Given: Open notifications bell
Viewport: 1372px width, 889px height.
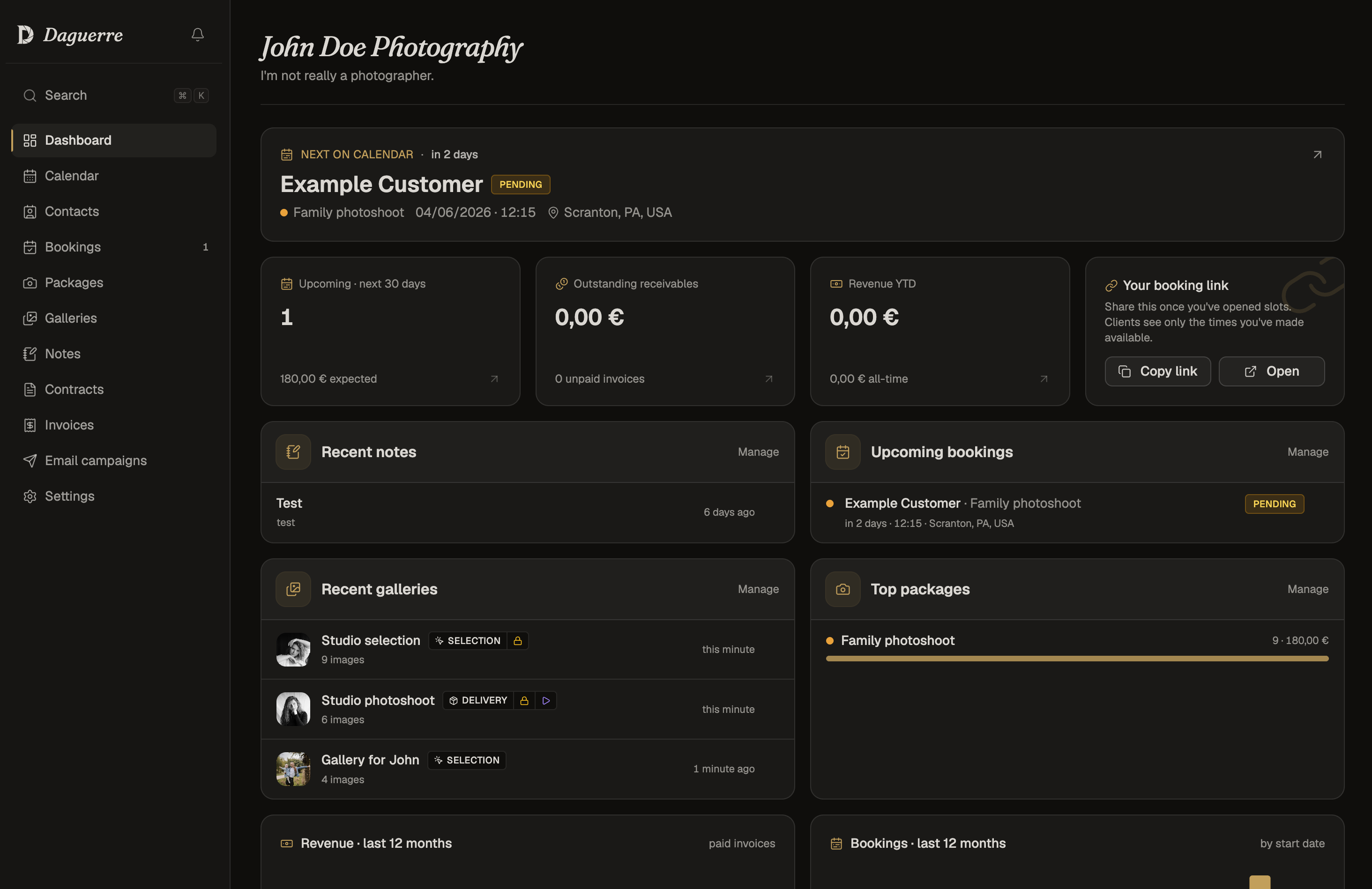Looking at the screenshot, I should click(198, 35).
